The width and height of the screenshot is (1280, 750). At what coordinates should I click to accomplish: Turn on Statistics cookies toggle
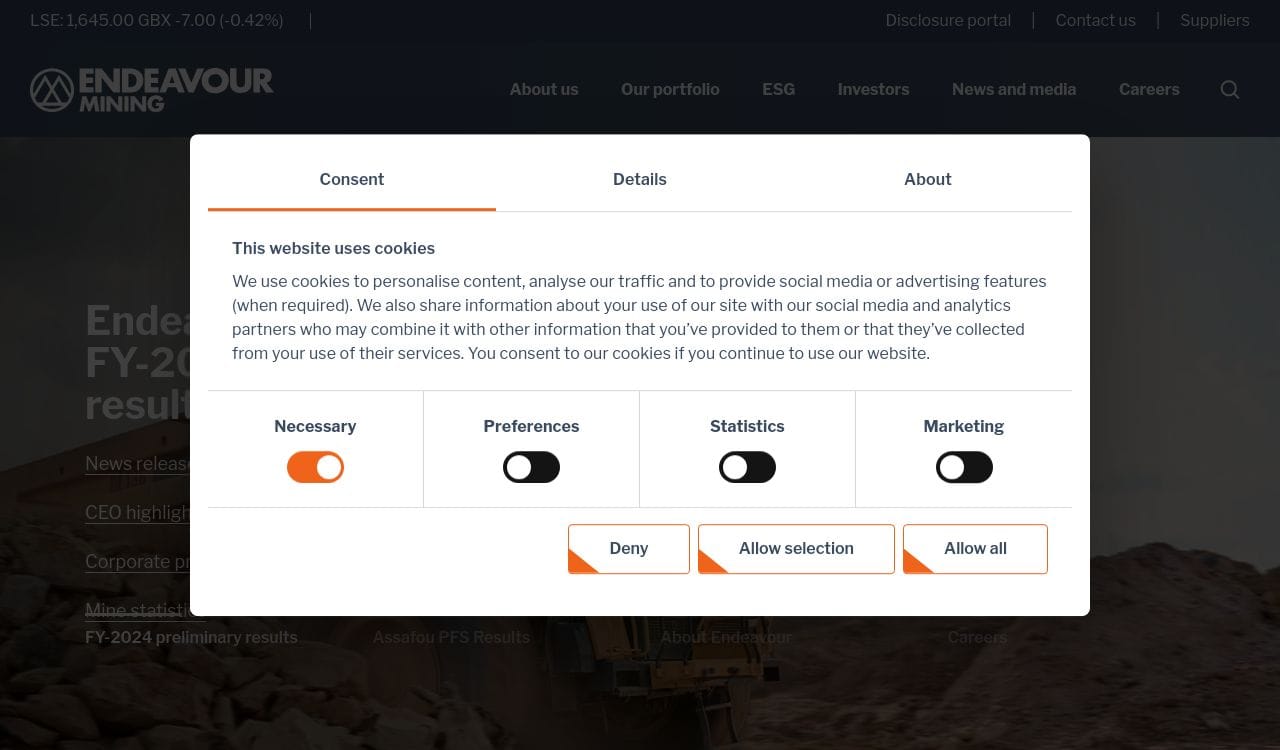pyautogui.click(x=747, y=467)
